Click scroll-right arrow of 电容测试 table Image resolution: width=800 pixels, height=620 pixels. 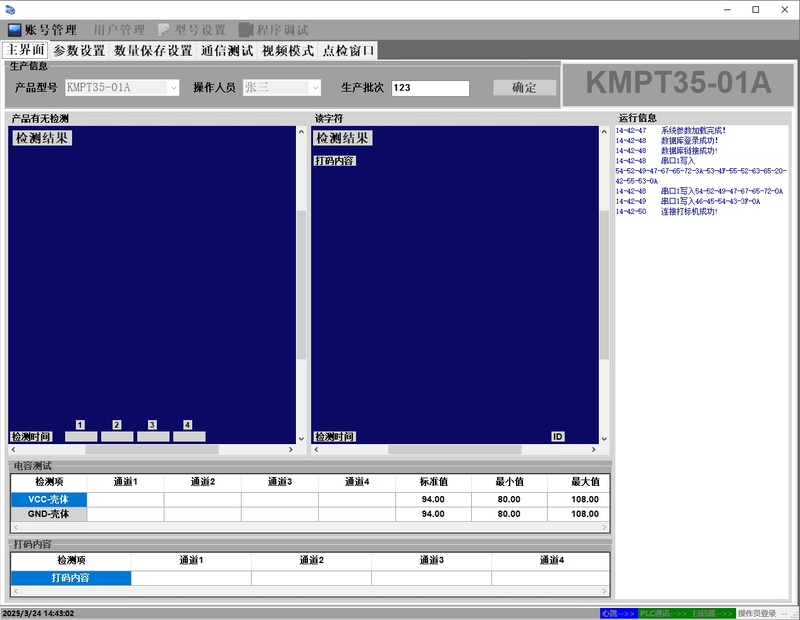click(x=605, y=527)
